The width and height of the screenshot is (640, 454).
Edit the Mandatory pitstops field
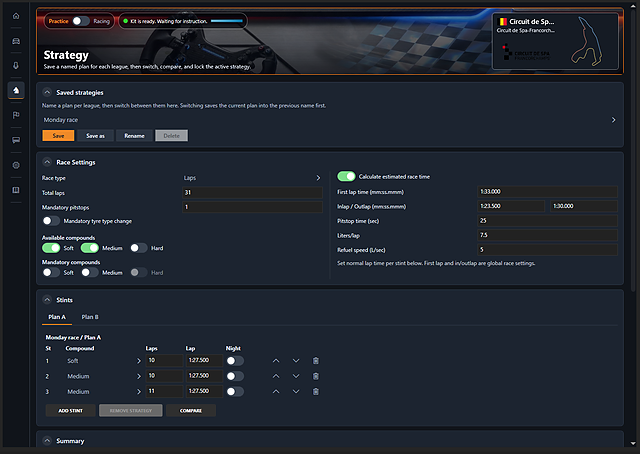tap(252, 207)
